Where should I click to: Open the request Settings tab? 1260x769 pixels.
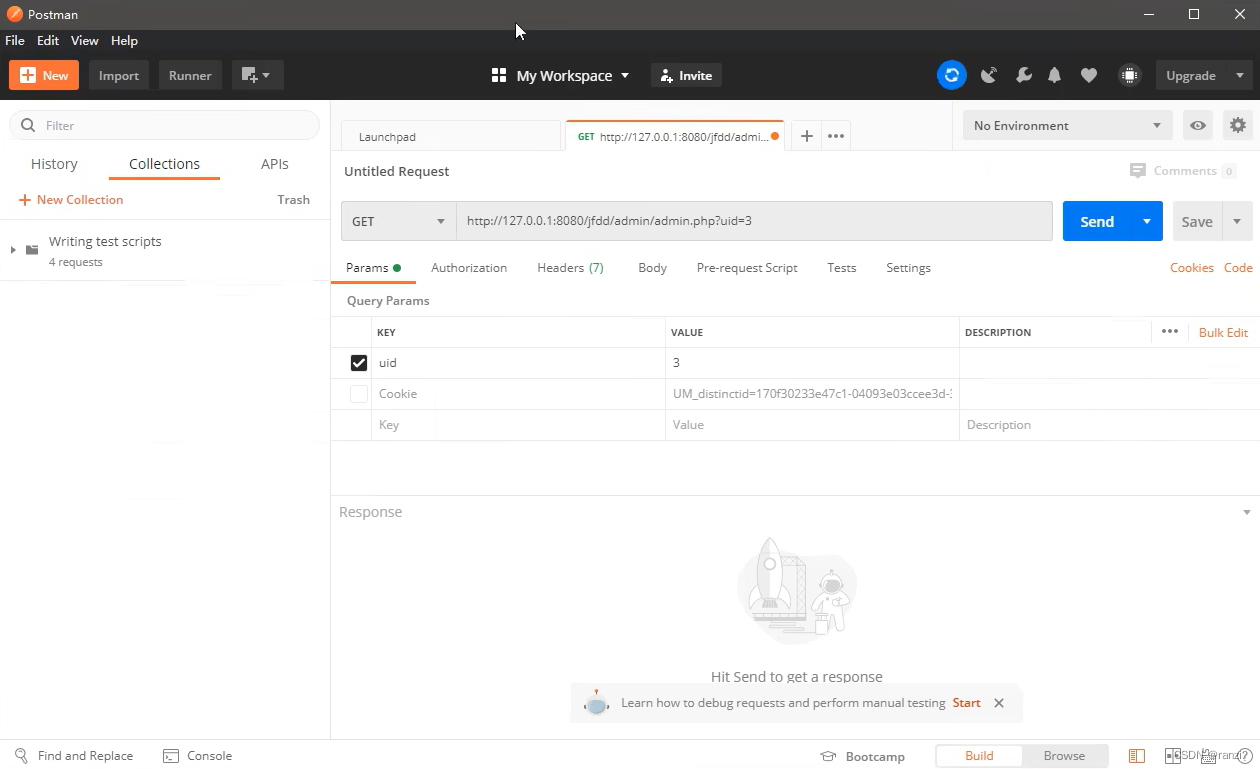point(908,268)
